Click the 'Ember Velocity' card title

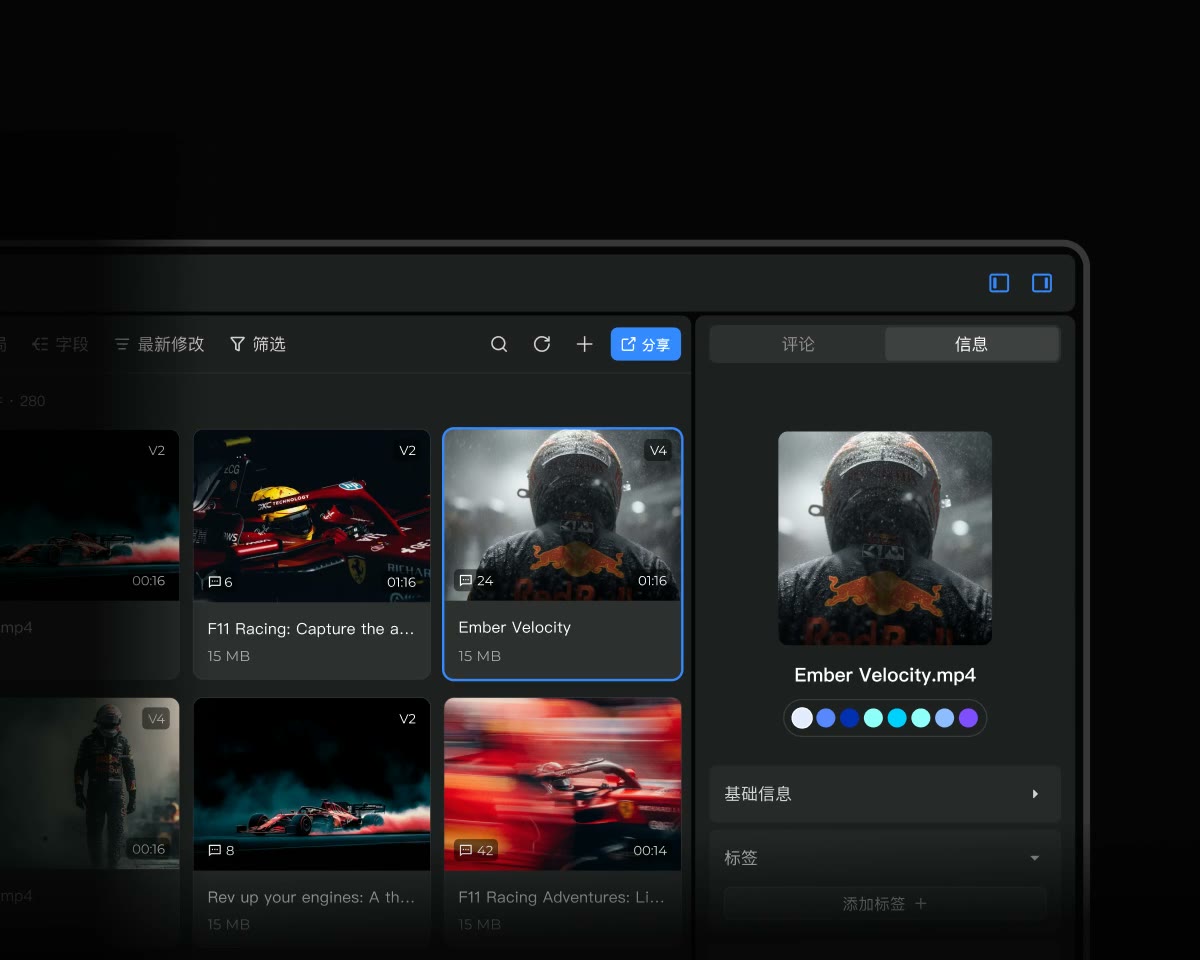(x=514, y=627)
